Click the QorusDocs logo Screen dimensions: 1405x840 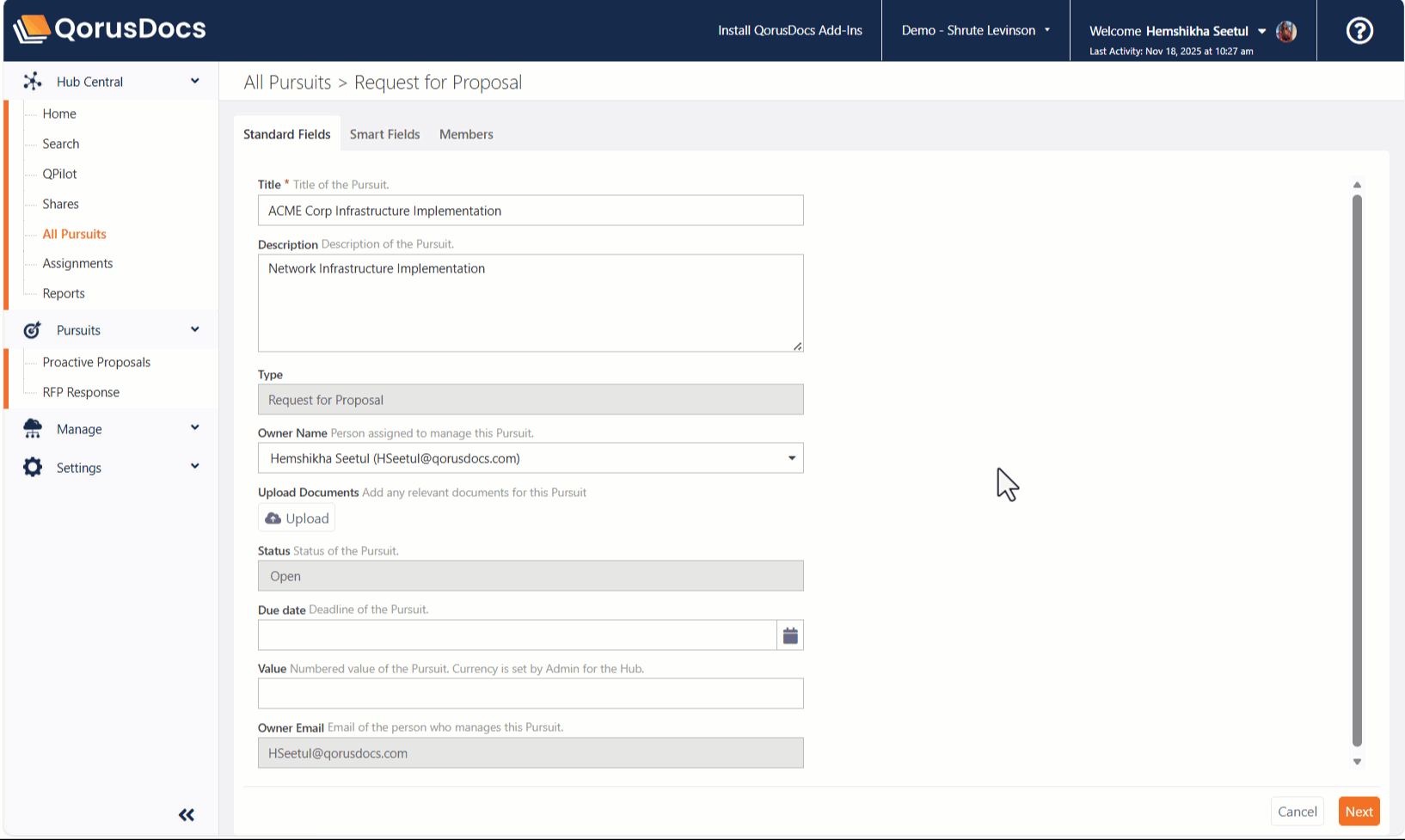click(x=110, y=29)
